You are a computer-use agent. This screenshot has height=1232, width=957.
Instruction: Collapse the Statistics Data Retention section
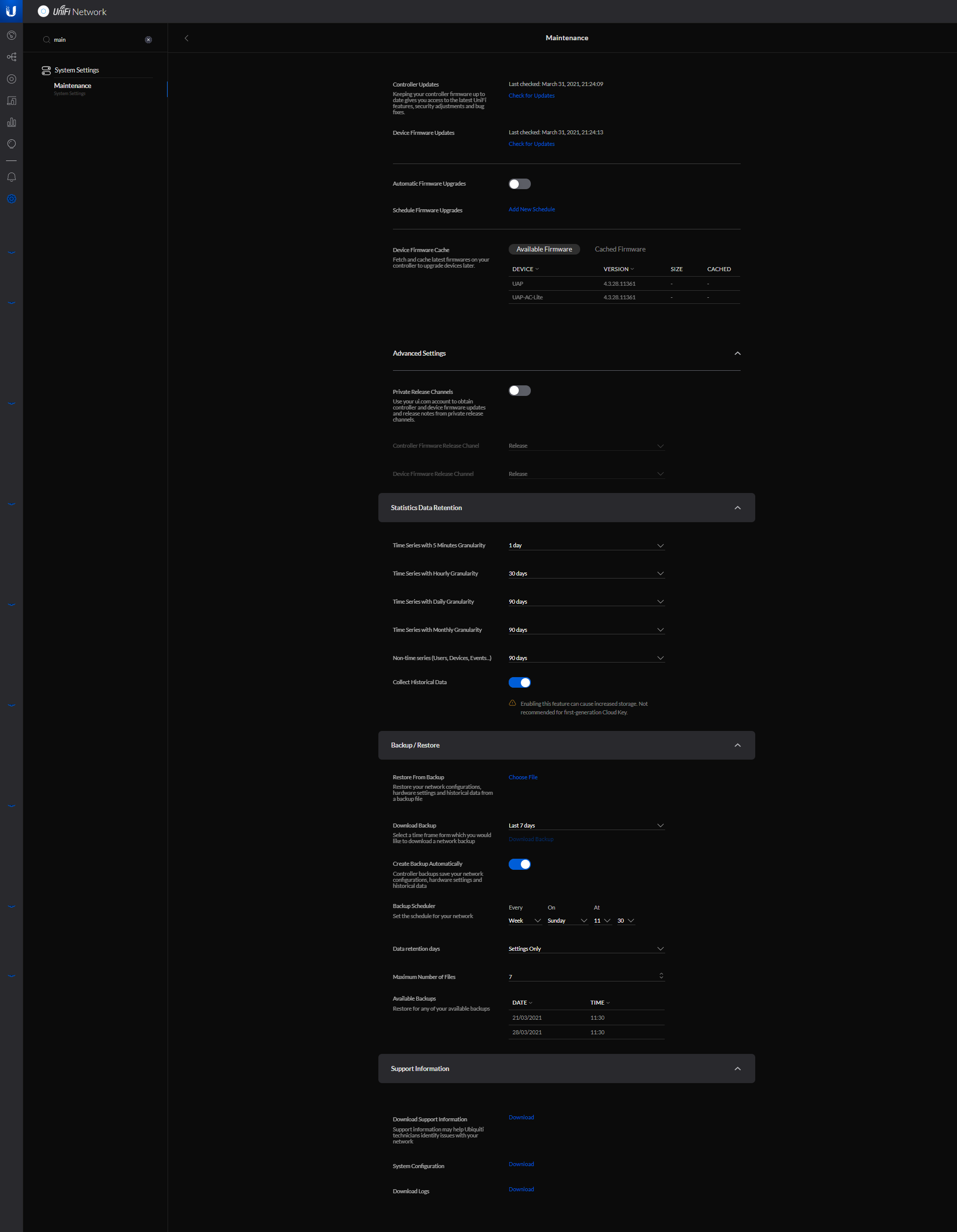737,508
